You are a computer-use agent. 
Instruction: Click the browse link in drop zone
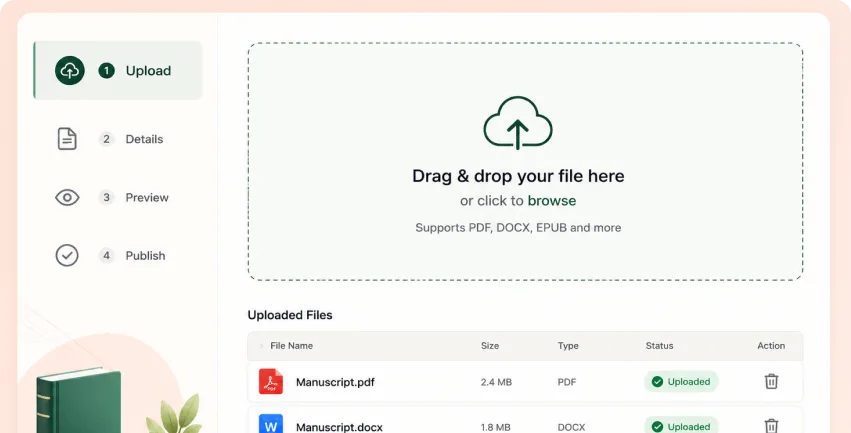[551, 201]
